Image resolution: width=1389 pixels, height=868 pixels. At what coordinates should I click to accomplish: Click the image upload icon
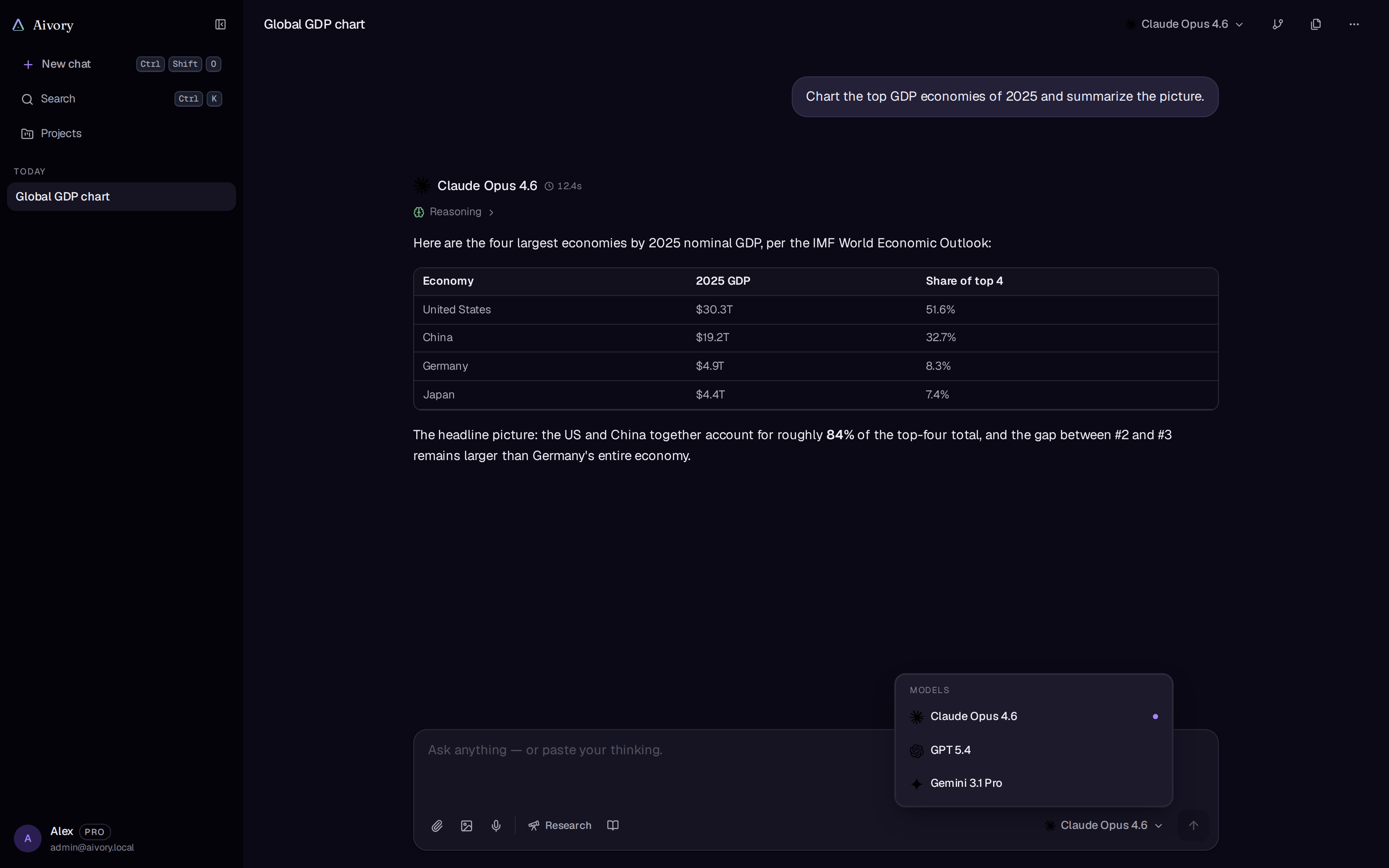click(x=467, y=825)
